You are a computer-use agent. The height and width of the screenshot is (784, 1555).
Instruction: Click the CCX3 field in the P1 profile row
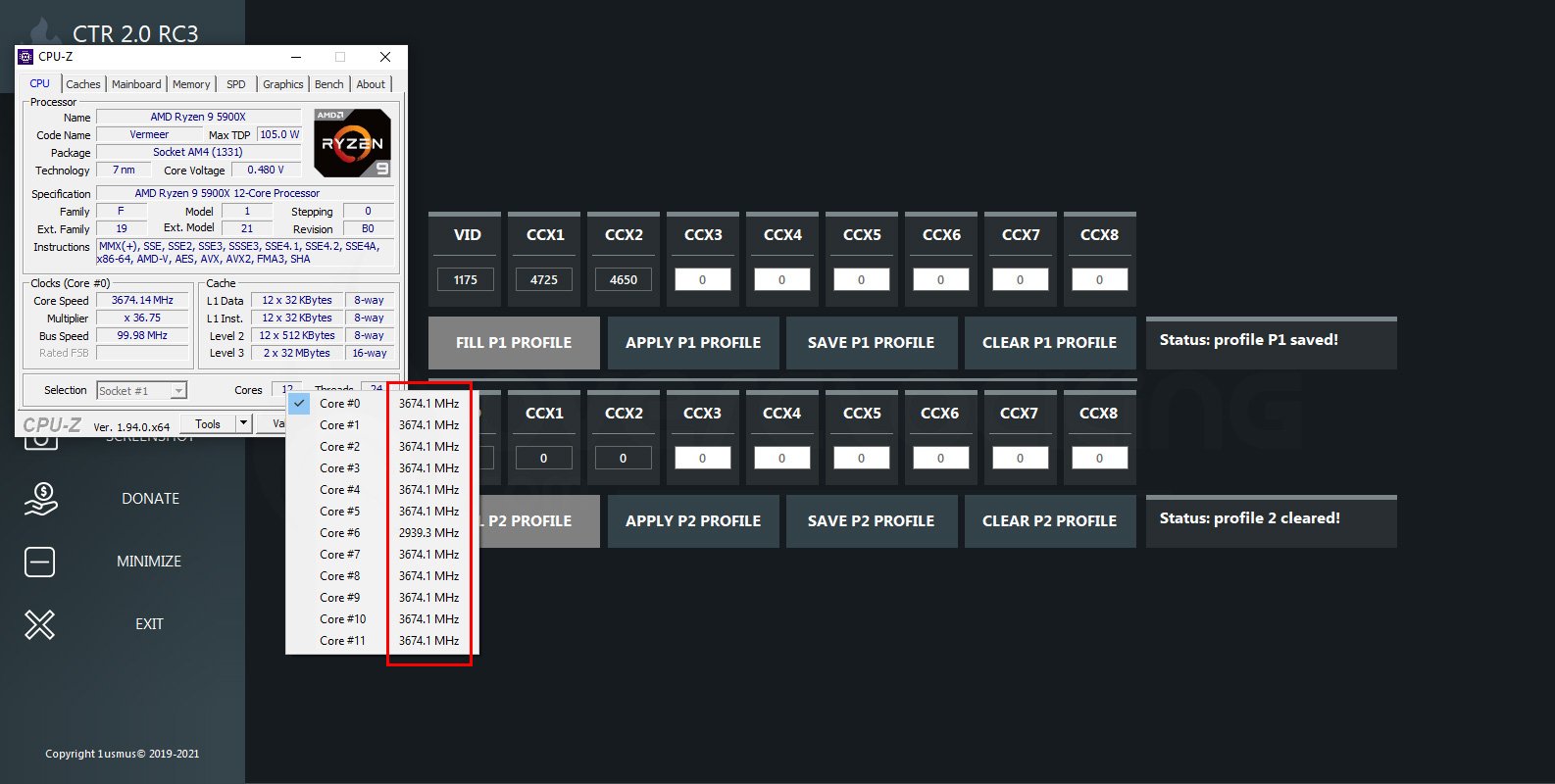(703, 279)
